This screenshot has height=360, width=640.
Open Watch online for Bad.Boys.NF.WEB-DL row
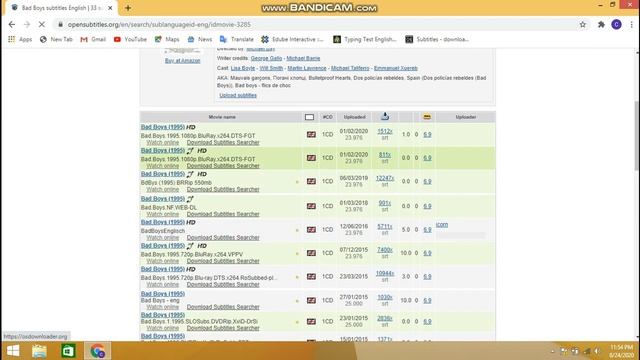point(162,214)
